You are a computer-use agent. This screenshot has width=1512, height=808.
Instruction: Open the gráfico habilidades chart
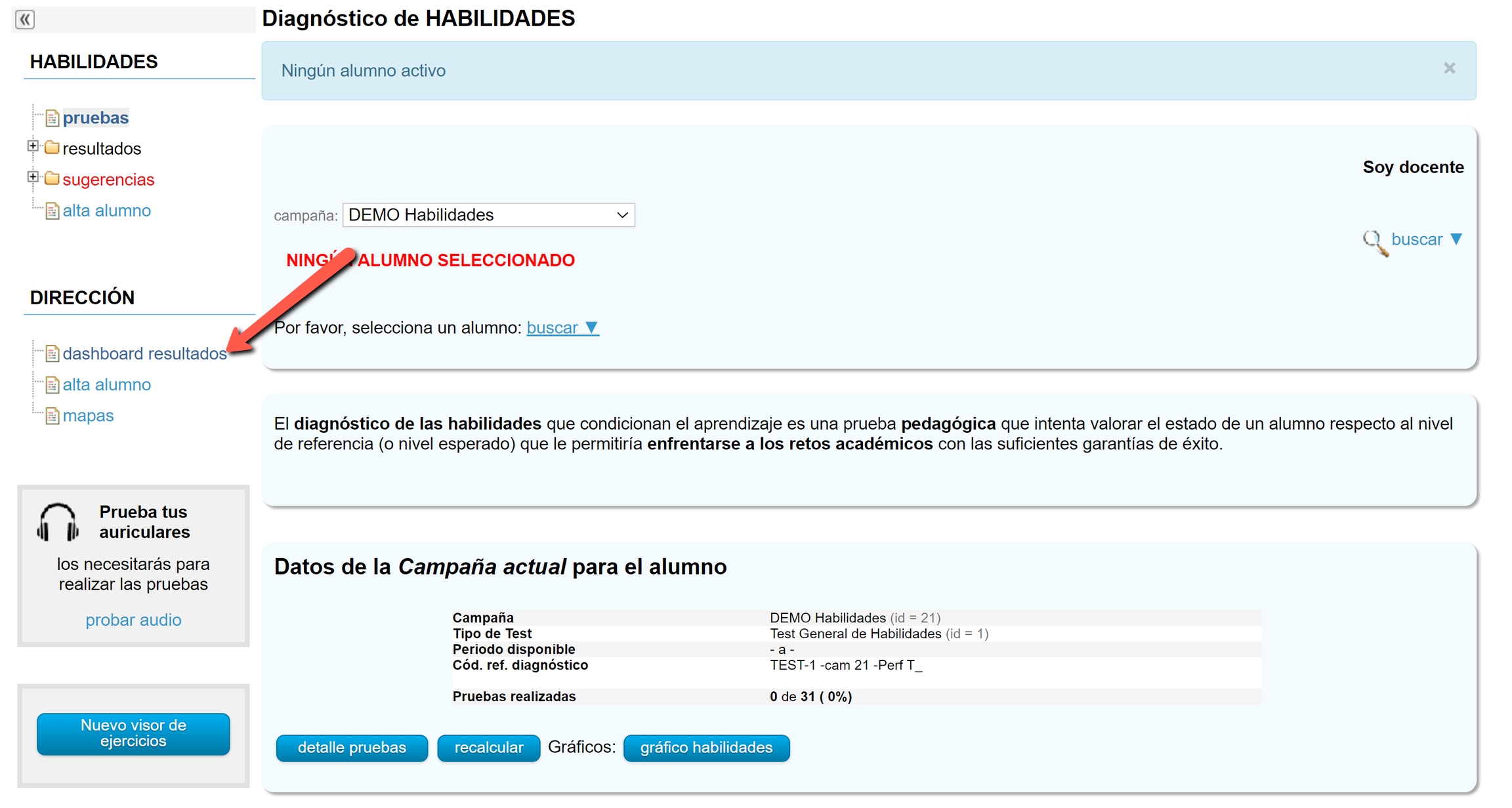[706, 748]
